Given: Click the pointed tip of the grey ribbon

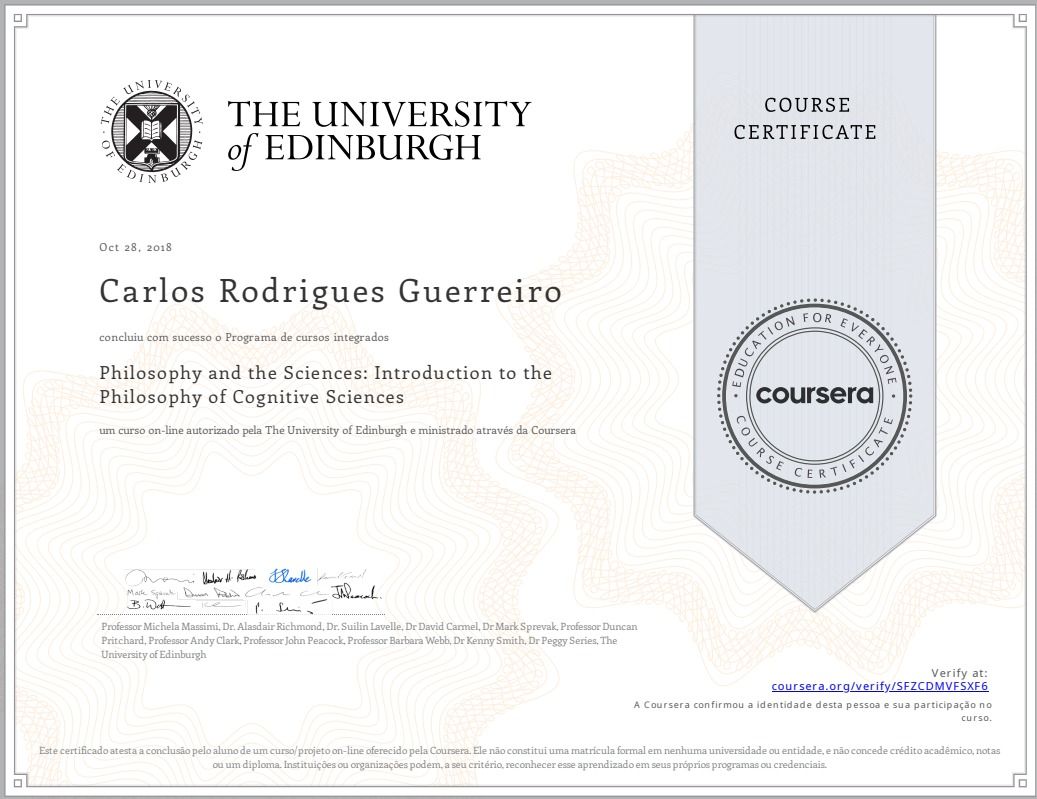Looking at the screenshot, I should (815, 604).
